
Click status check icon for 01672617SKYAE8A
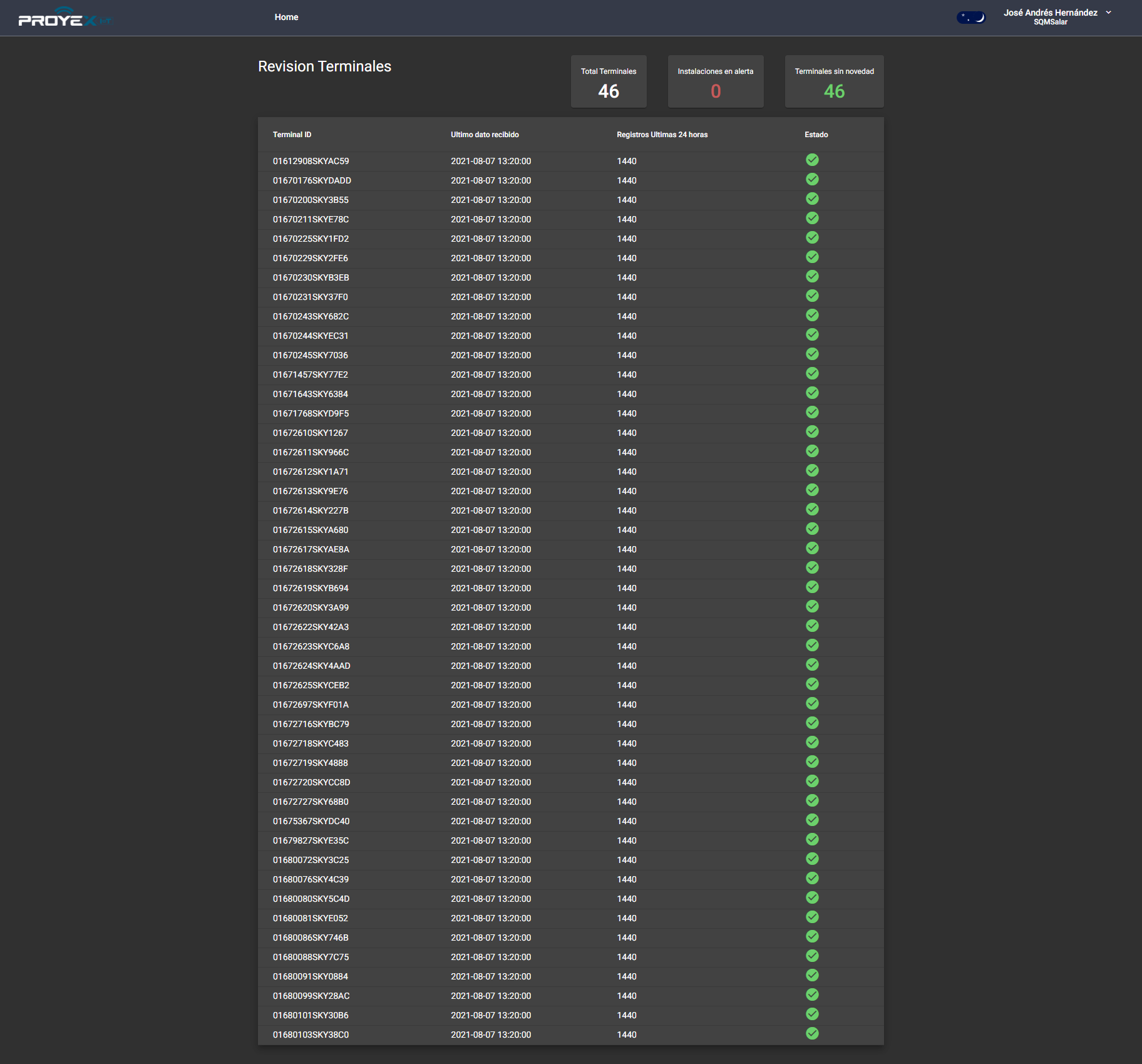tap(812, 548)
